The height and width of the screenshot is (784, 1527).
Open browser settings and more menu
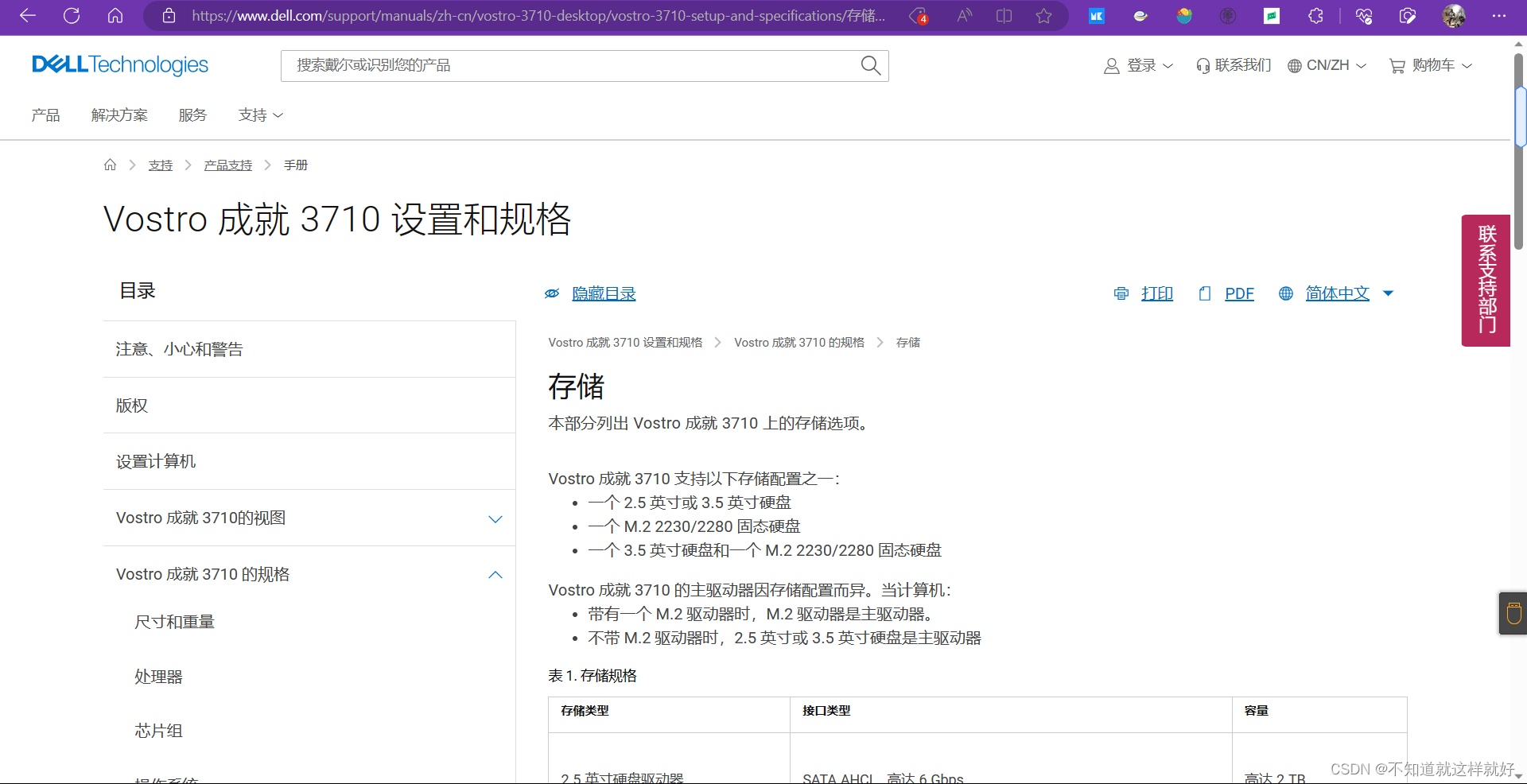1499,16
